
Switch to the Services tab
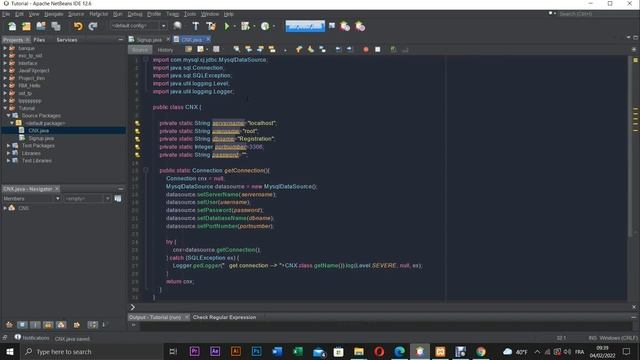point(67,40)
